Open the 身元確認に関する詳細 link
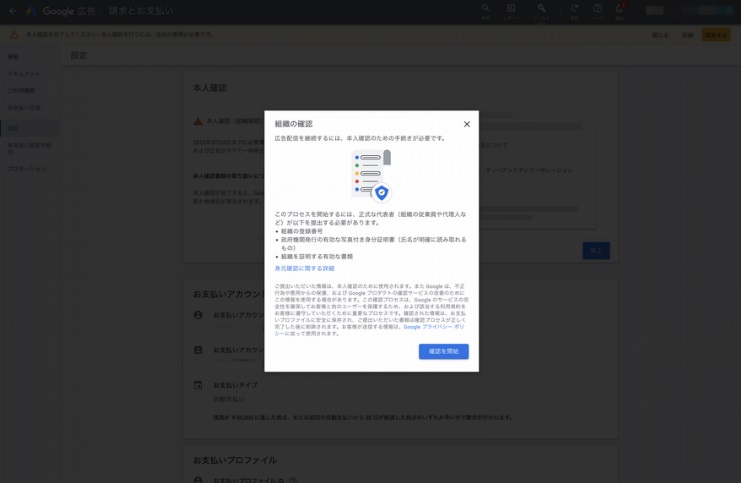Screen dimensions: 741x483 [304, 268]
